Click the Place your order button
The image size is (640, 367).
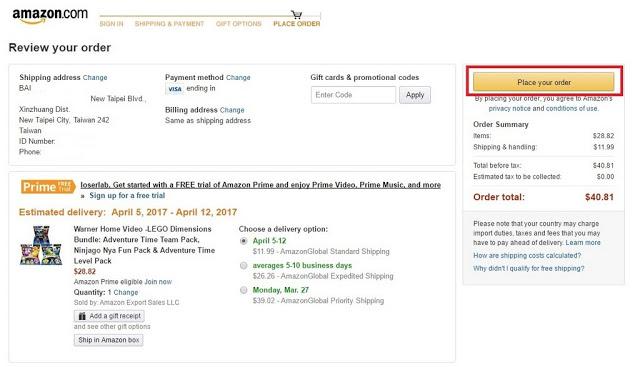[x=544, y=82]
